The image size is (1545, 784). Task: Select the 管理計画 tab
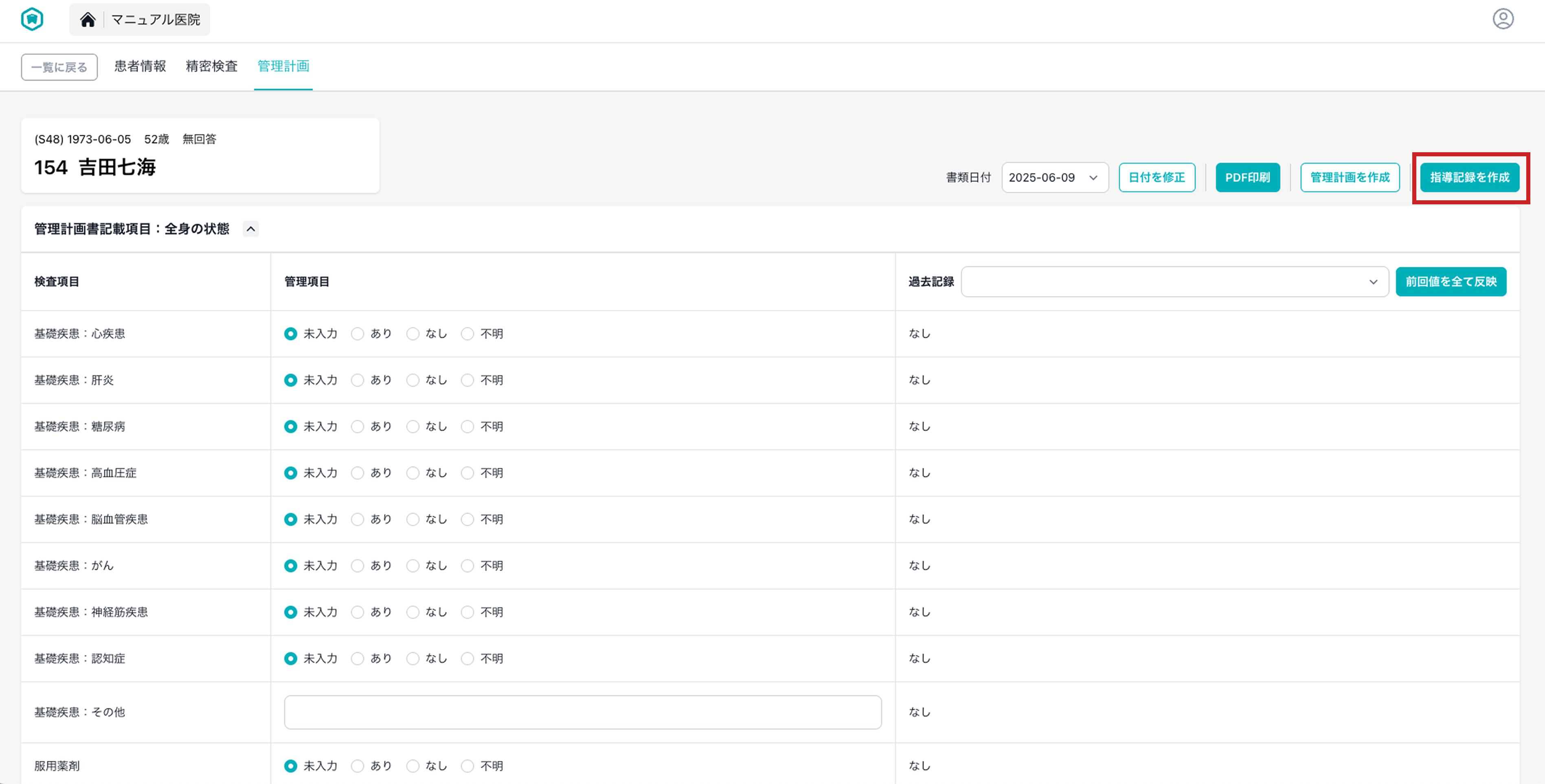click(283, 66)
